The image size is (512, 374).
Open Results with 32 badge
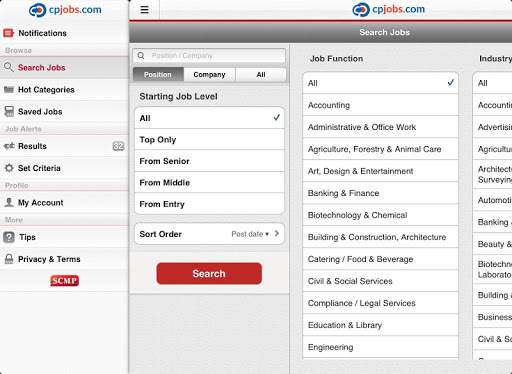click(x=64, y=146)
